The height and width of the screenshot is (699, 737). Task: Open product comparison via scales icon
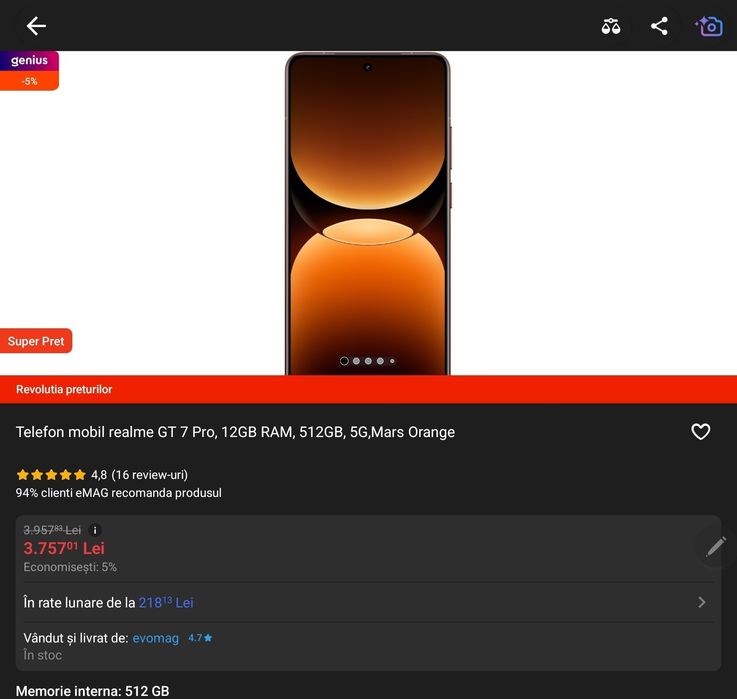611,26
